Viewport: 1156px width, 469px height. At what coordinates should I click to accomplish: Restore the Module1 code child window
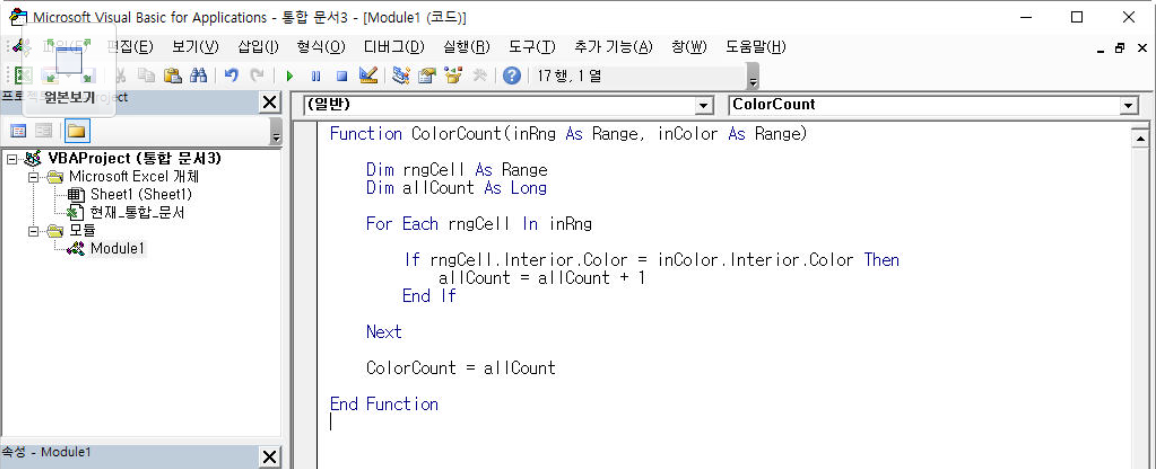(1120, 49)
